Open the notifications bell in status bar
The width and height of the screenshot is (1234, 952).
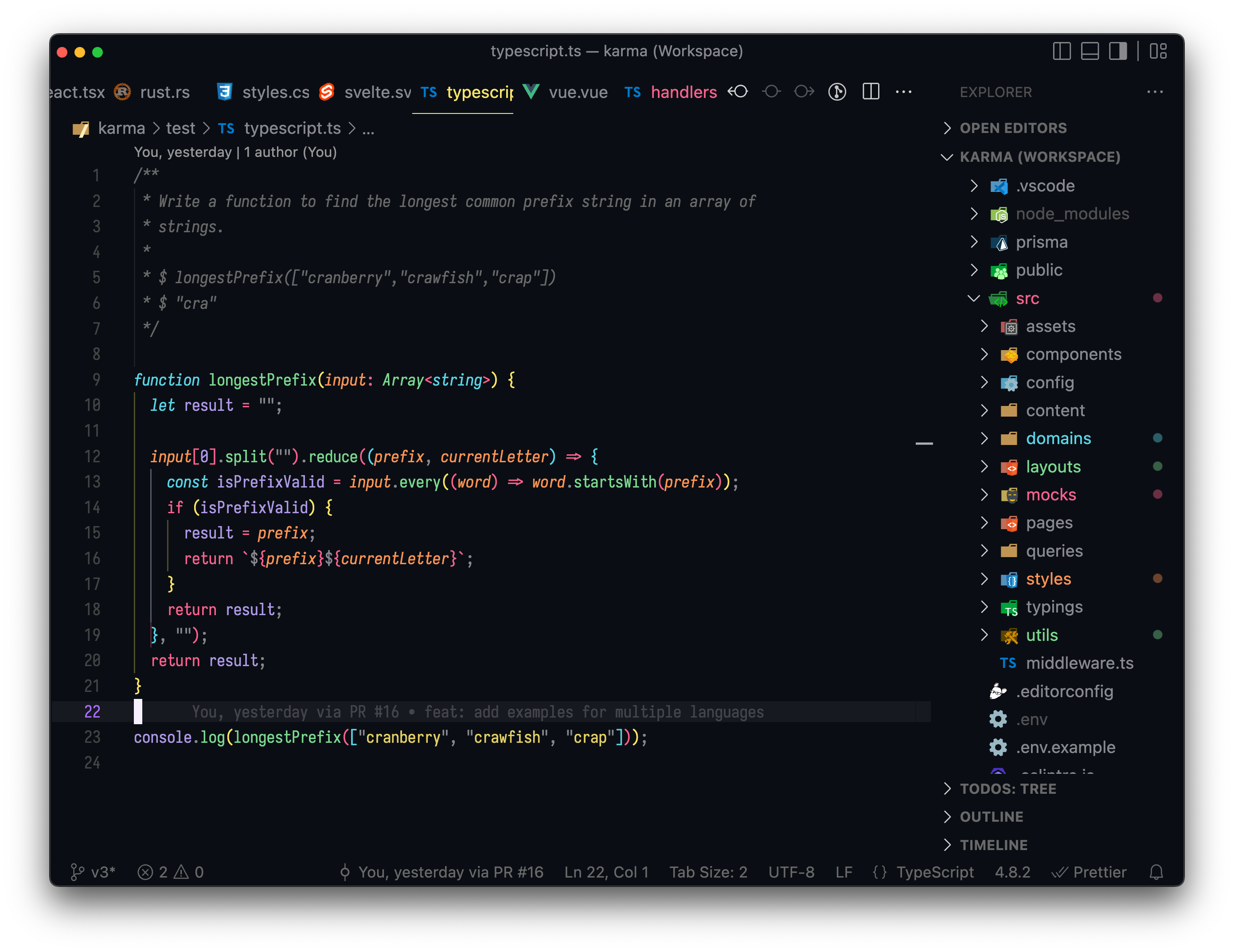point(1156,872)
